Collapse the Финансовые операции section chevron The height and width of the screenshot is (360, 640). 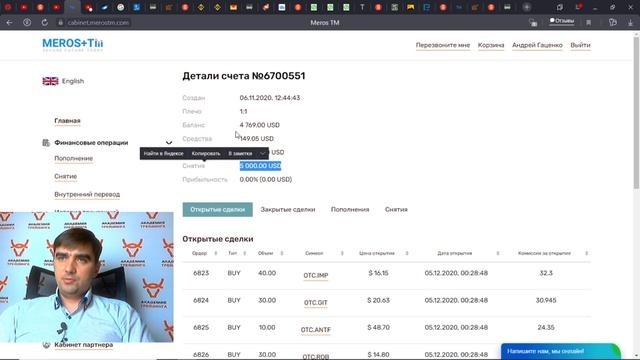(169, 142)
